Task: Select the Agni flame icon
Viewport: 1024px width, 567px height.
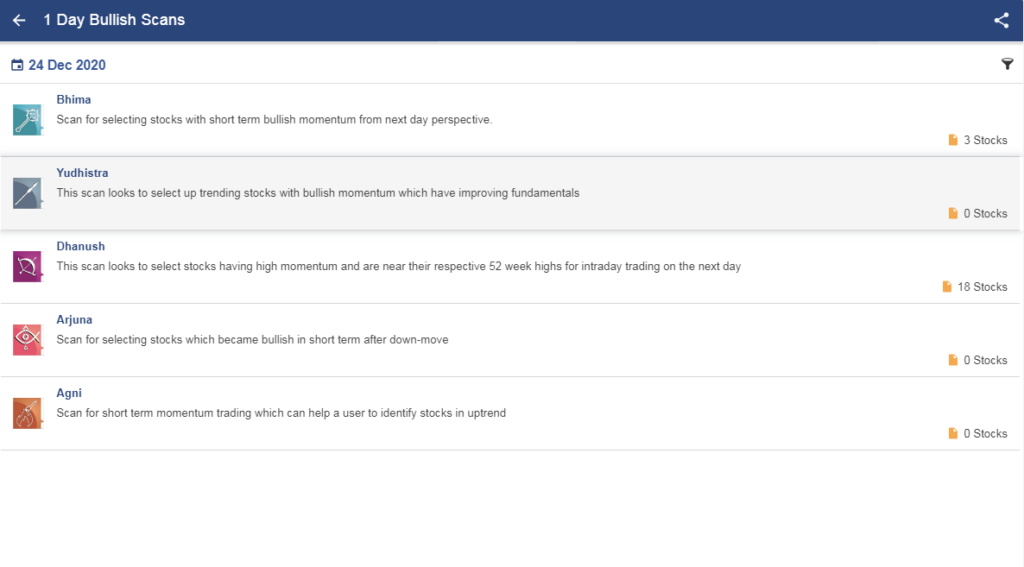Action: point(27,413)
